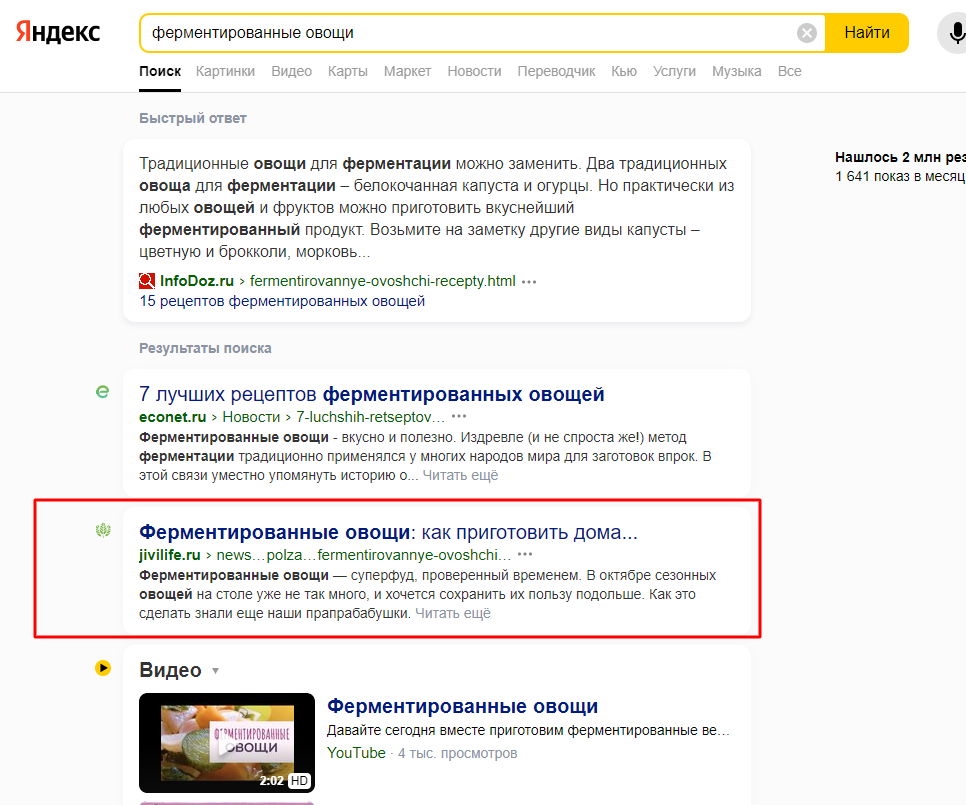Open "7 лучших рецептов ферментированных овощей" link
The image size is (966, 805).
point(371,394)
